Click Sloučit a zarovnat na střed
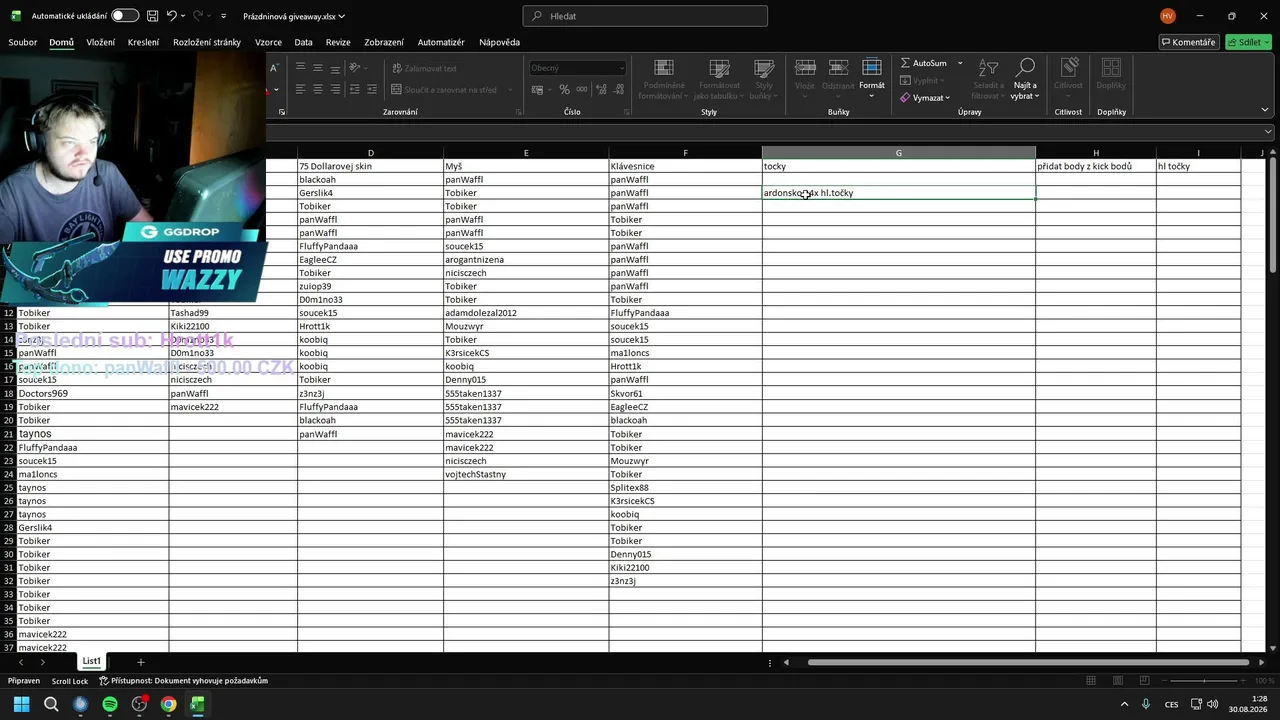 (444, 90)
